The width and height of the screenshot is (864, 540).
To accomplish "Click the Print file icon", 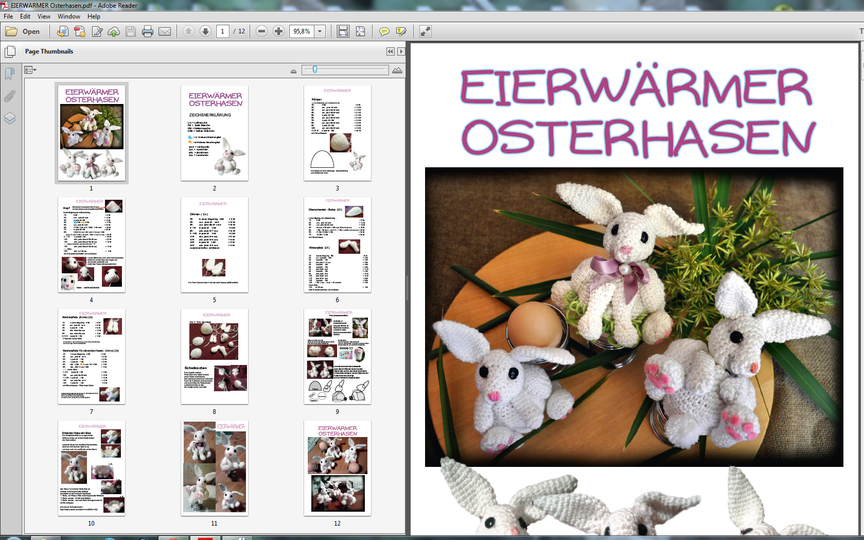I will (147, 31).
